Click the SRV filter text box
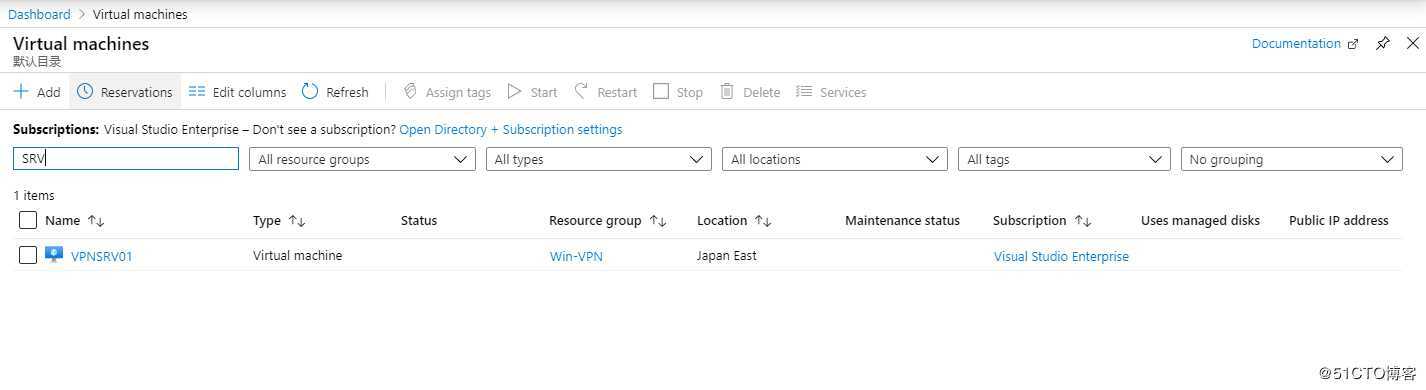Image resolution: width=1426 pixels, height=390 pixels. tap(126, 158)
